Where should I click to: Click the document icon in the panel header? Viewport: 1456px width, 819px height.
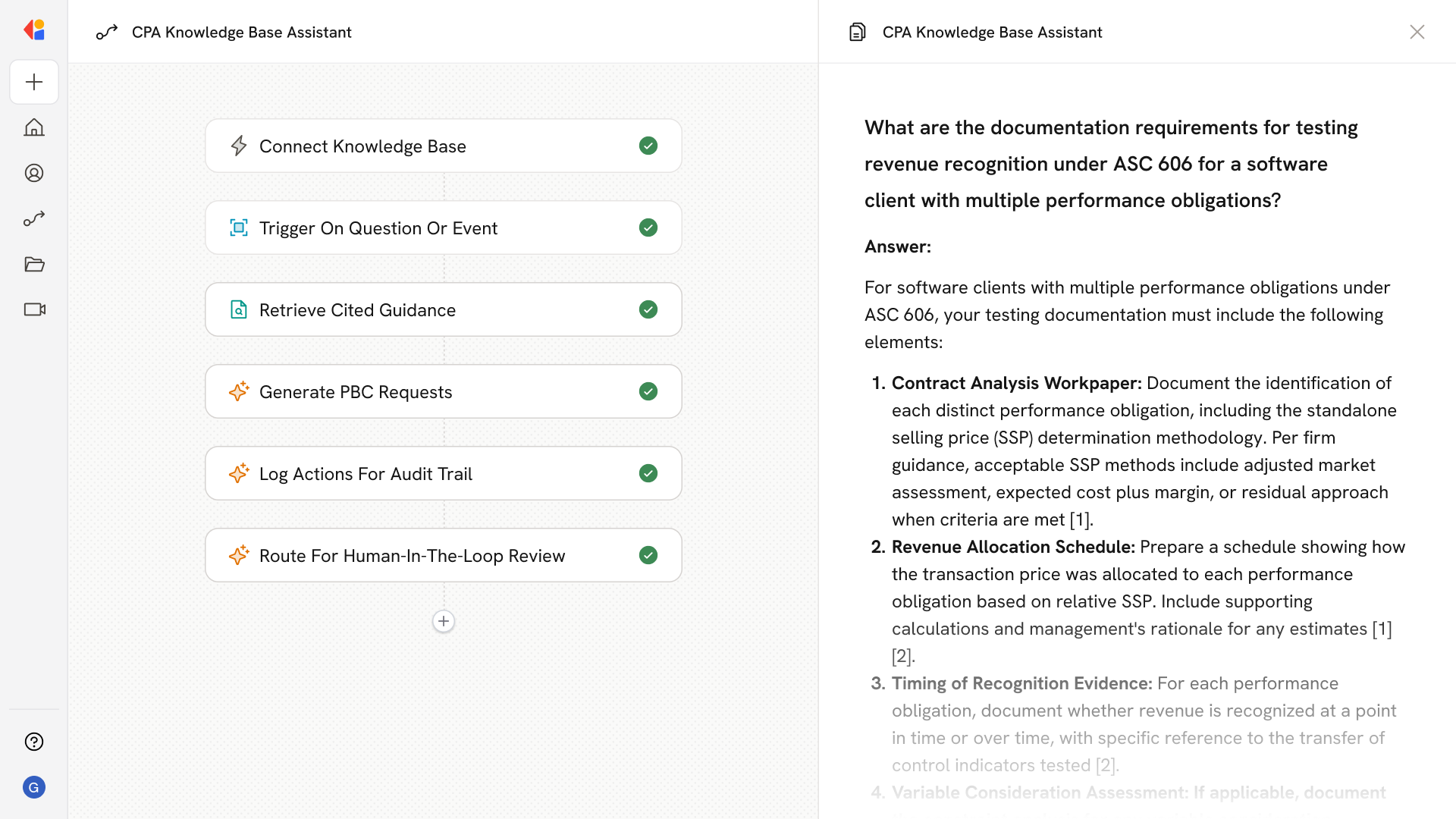[857, 32]
